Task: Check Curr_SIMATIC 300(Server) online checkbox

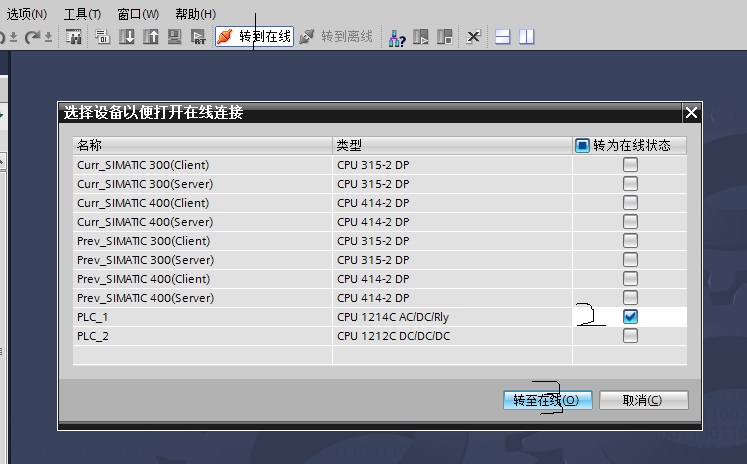Action: click(630, 184)
